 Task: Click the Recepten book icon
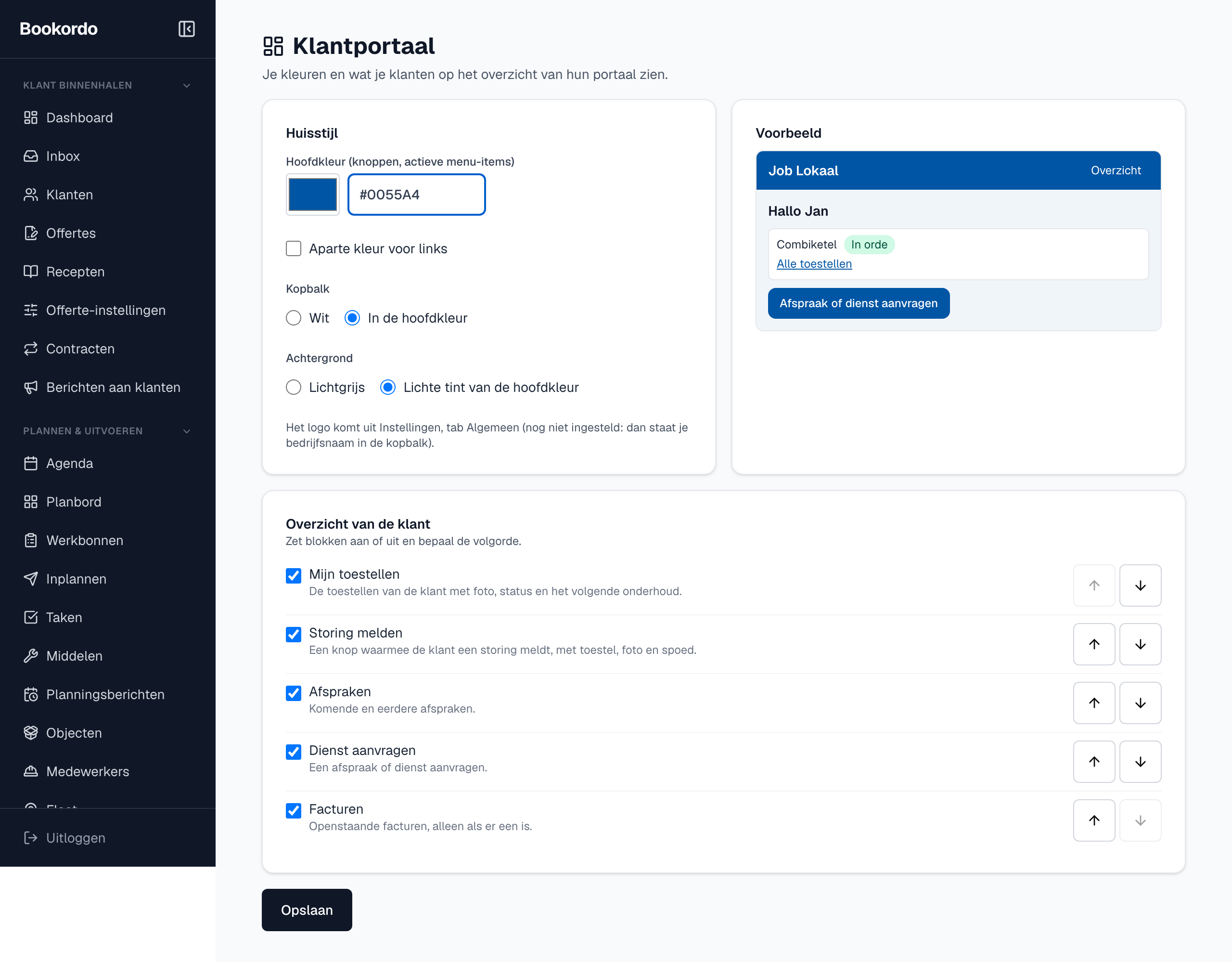pos(30,272)
